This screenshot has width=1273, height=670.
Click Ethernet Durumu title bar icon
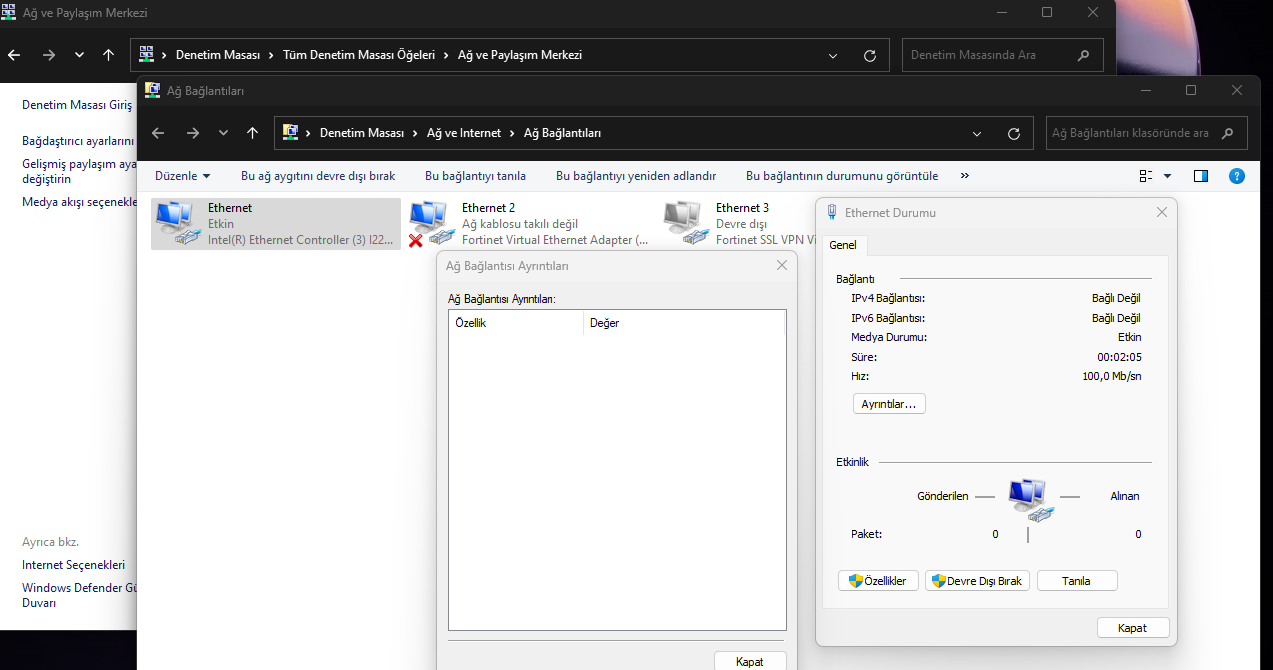832,213
